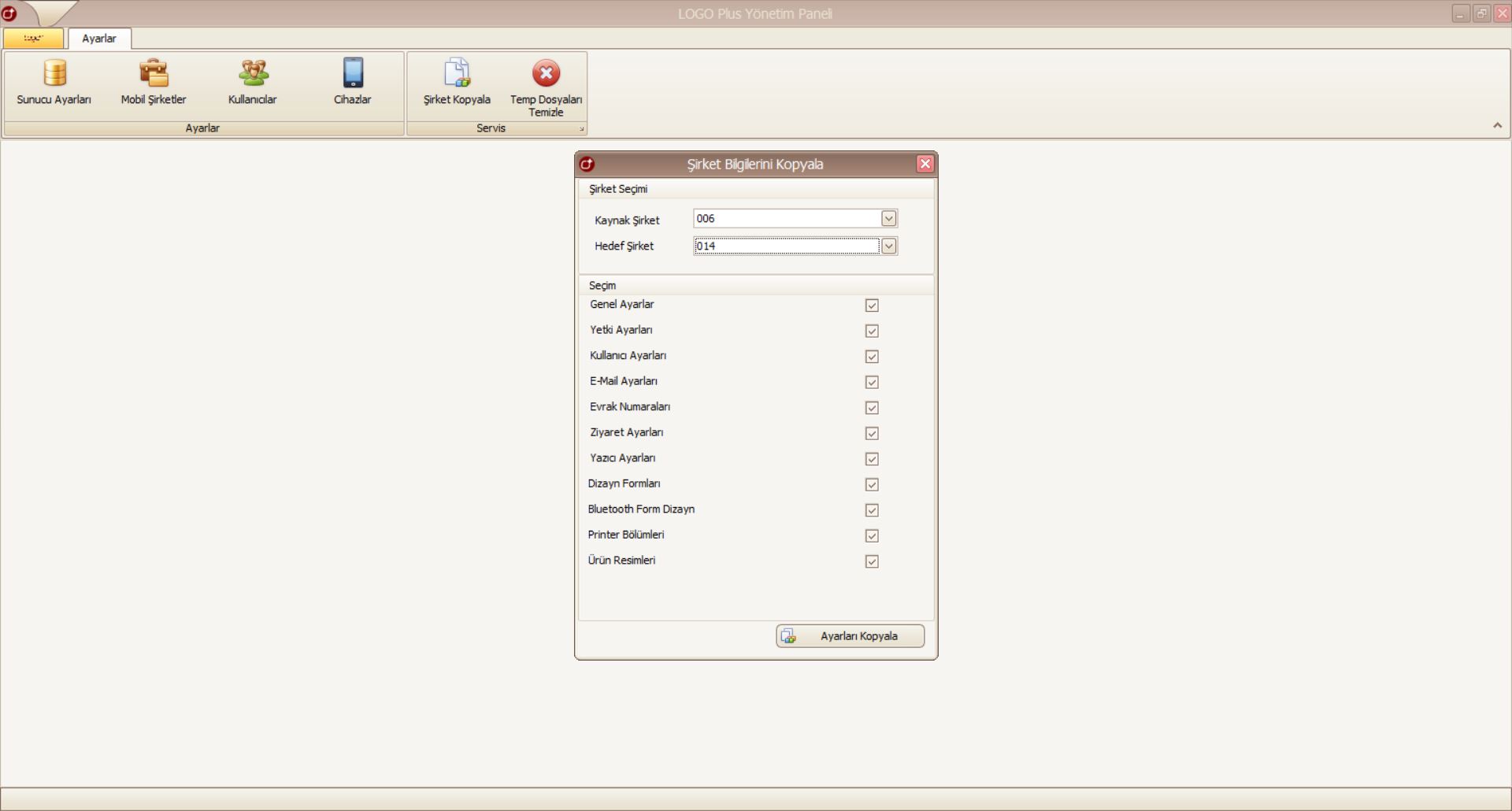Click into the Hedef Şirket text field
The width and height of the screenshot is (1512, 811).
click(786, 246)
